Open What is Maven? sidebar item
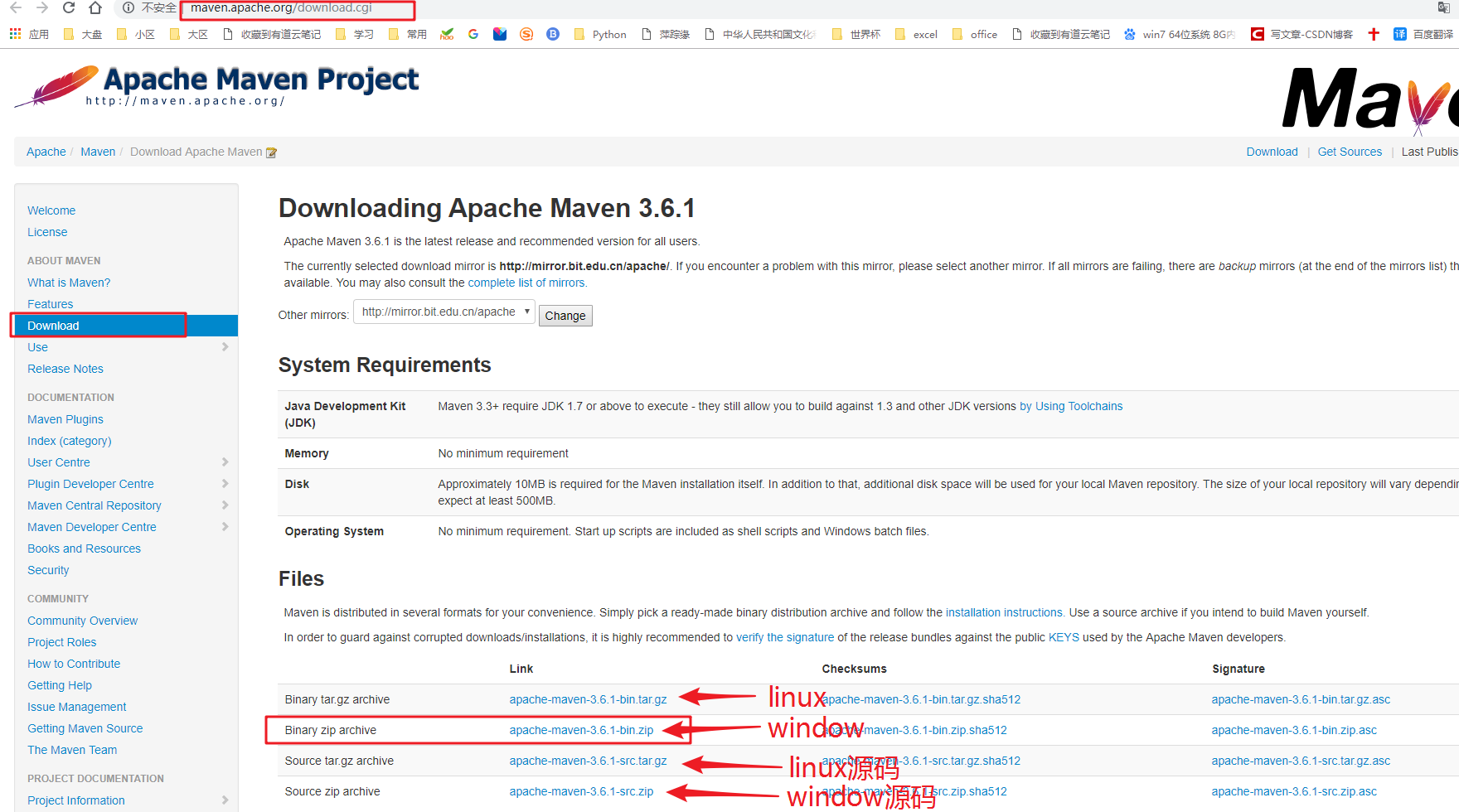 tap(69, 283)
